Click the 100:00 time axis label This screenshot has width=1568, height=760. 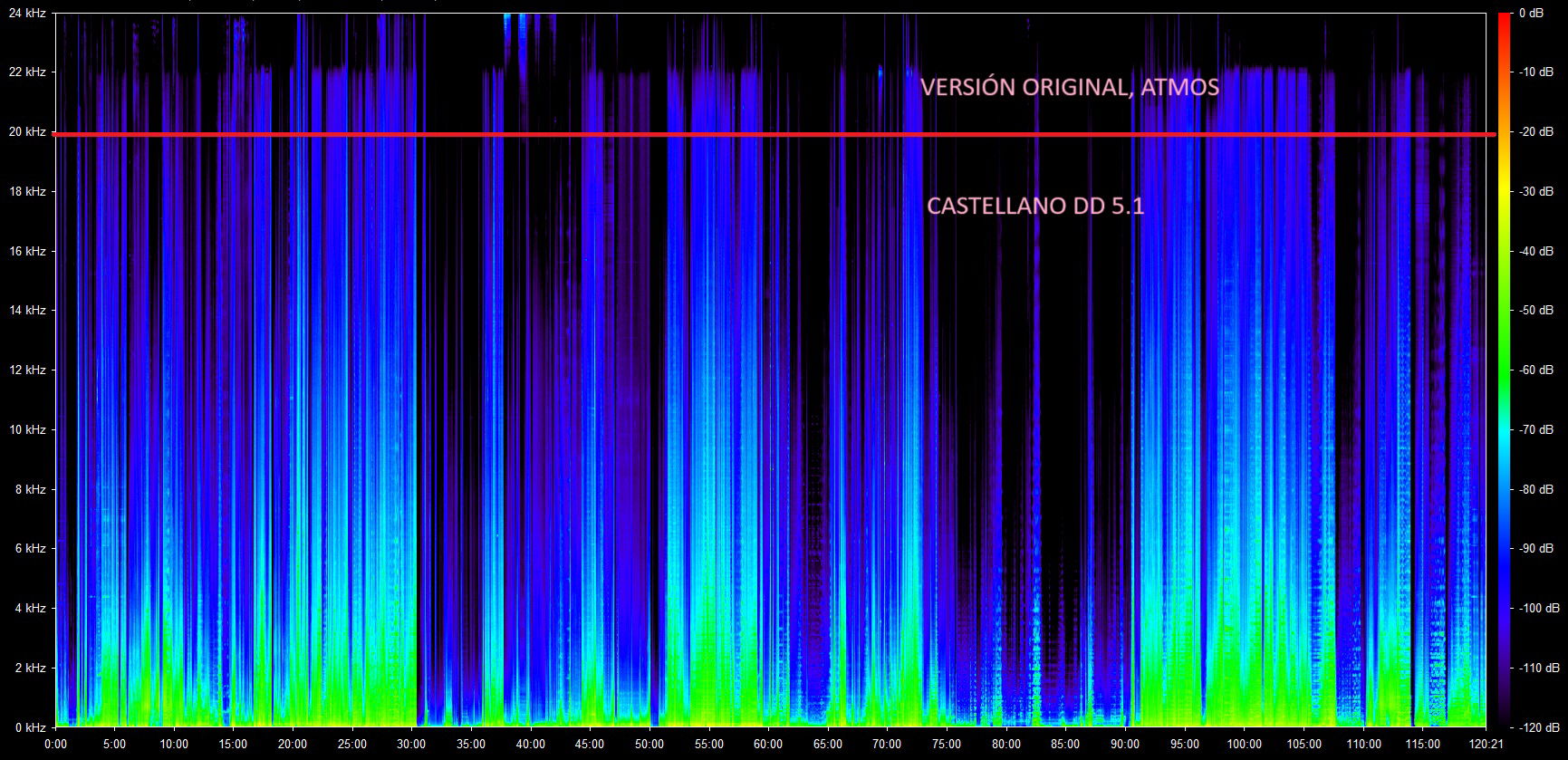tap(1244, 745)
